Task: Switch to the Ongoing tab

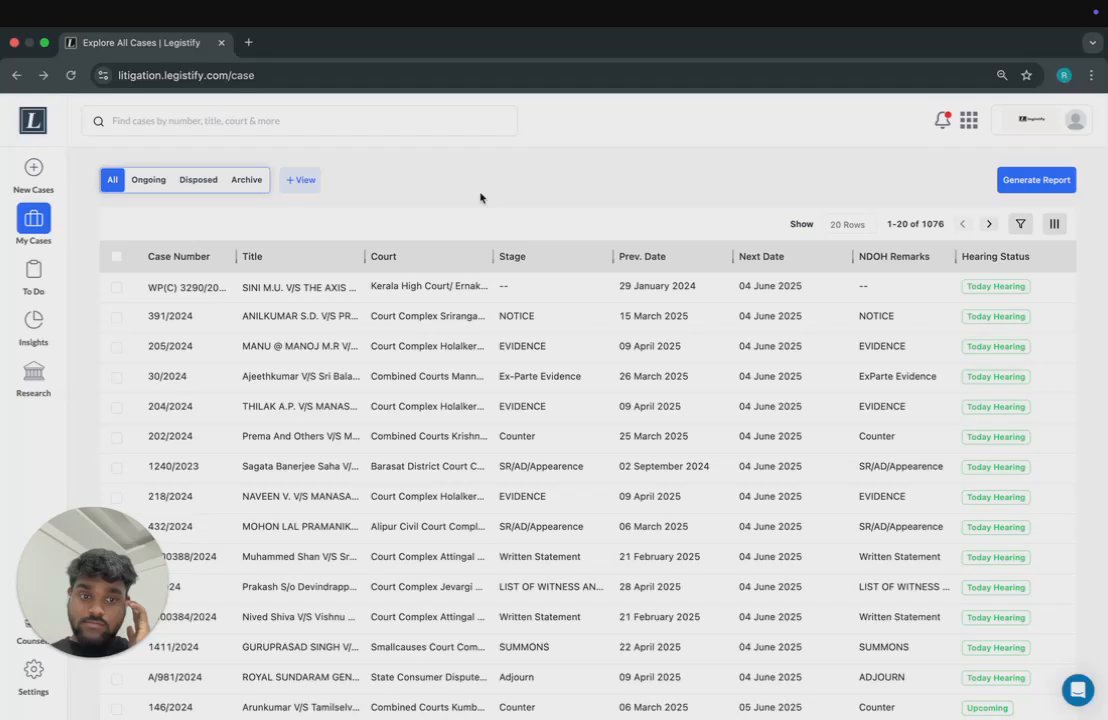Action: click(148, 180)
